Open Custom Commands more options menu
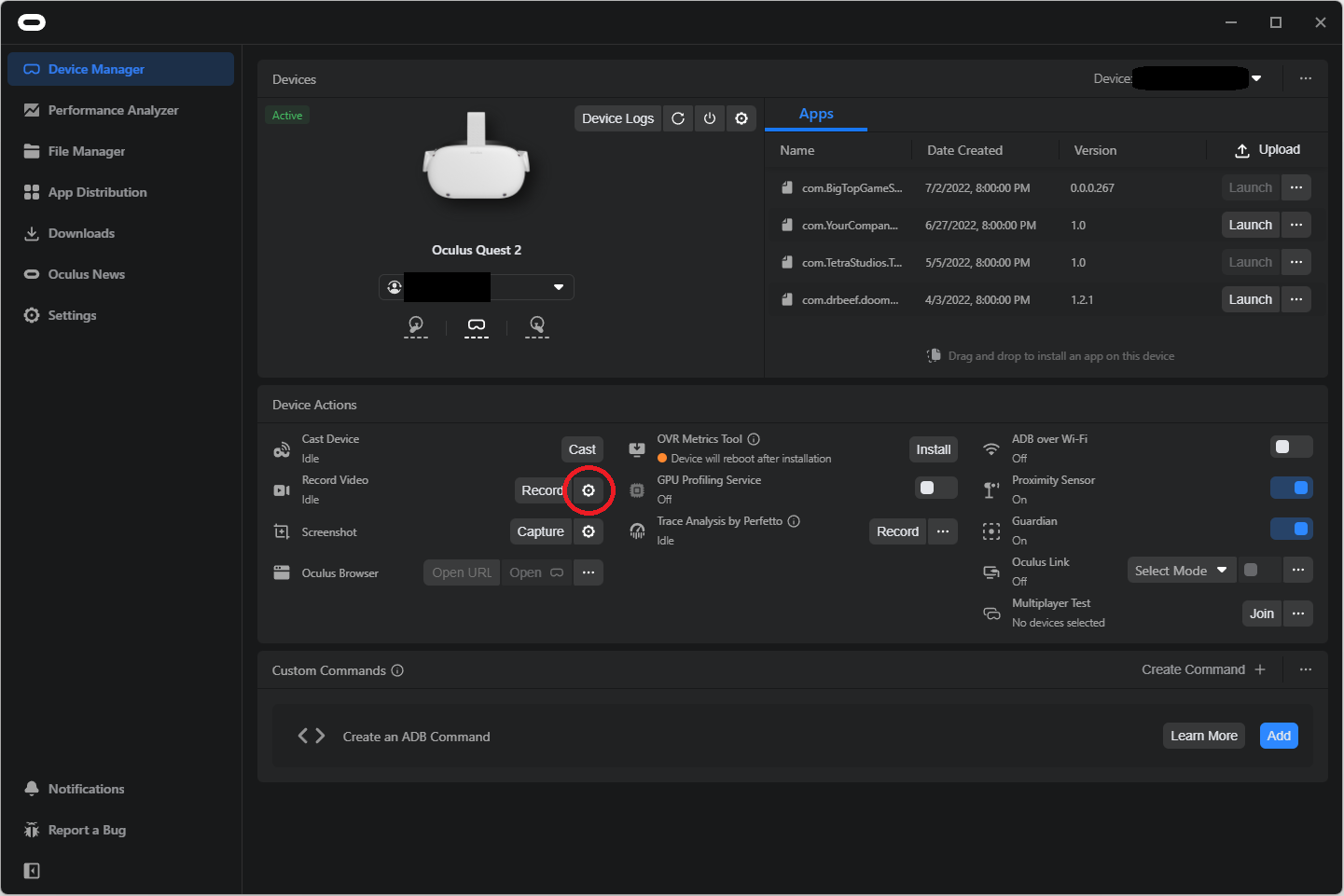1344x896 pixels. [x=1306, y=669]
